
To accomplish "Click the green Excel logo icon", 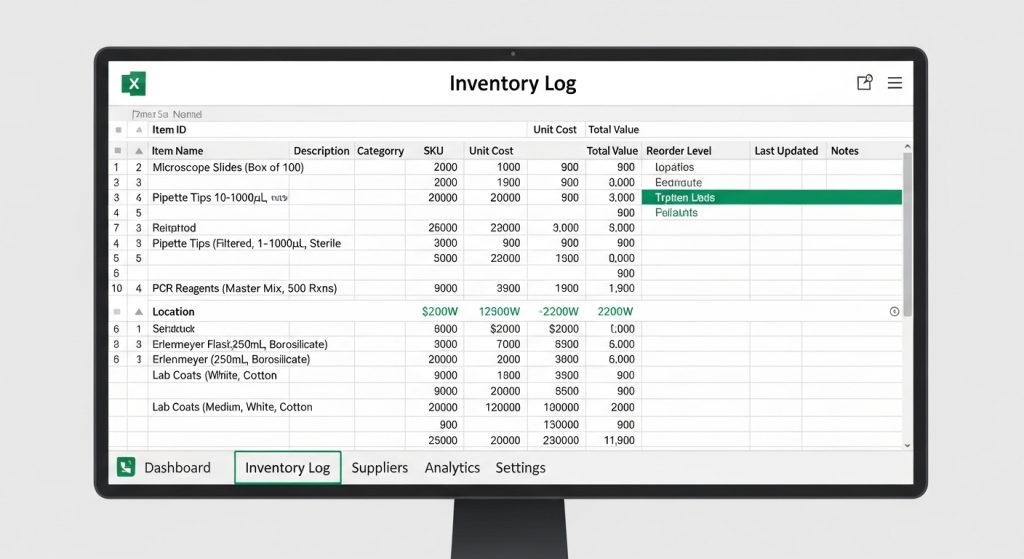I will click(x=134, y=84).
